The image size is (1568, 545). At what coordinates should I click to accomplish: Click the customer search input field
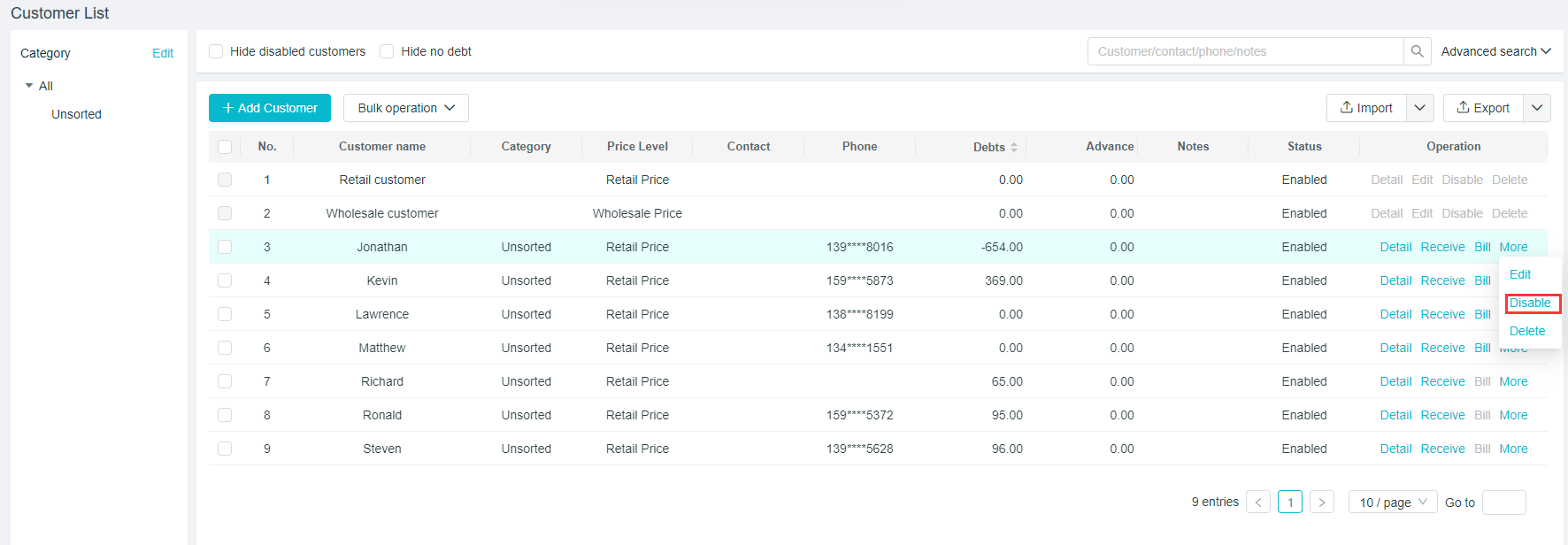click(x=1245, y=51)
